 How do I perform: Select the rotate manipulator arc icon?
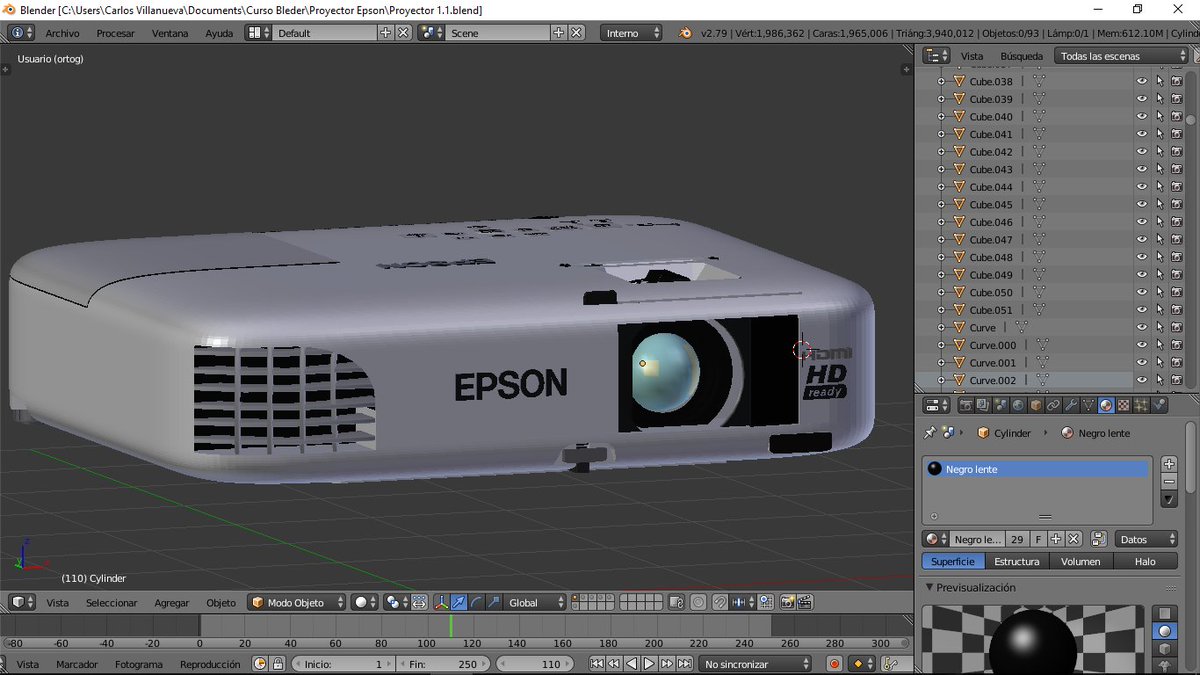click(476, 603)
